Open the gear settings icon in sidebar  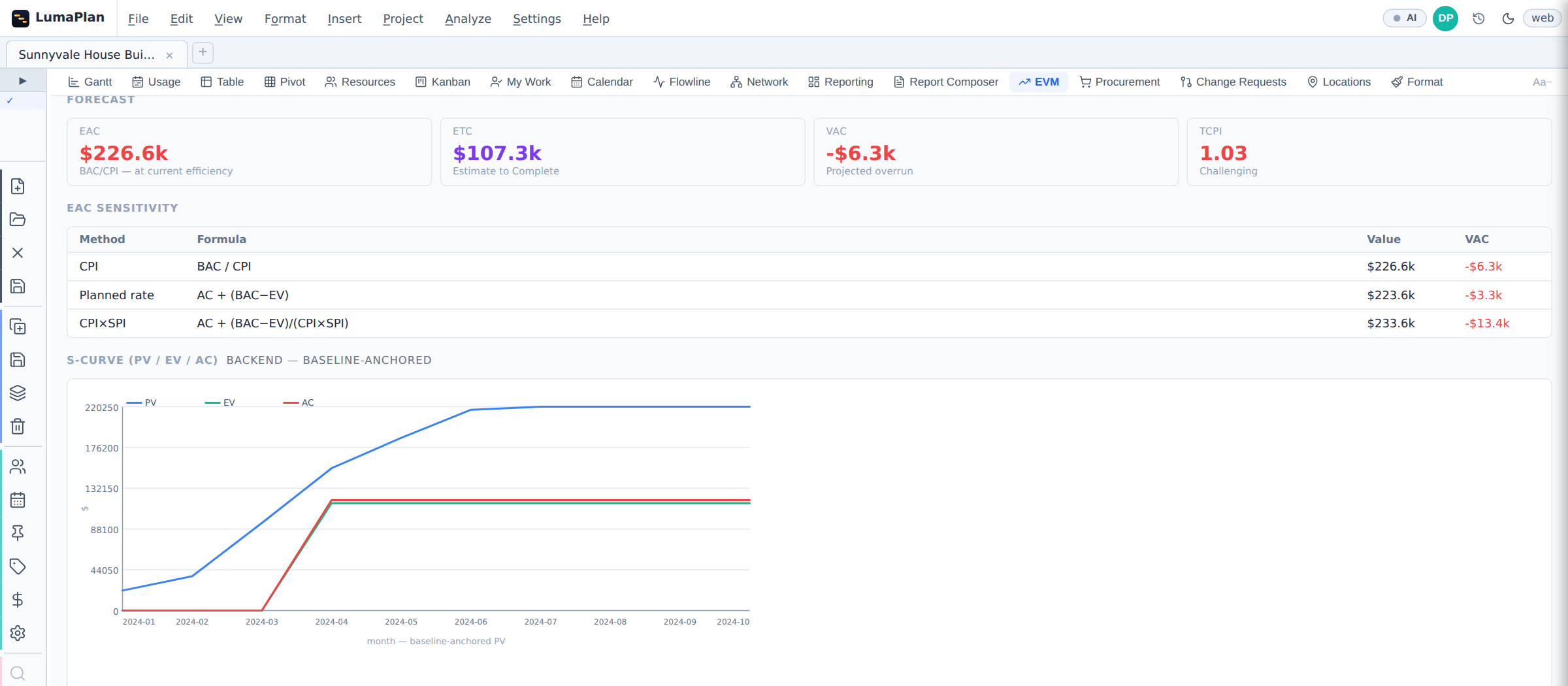(x=18, y=633)
